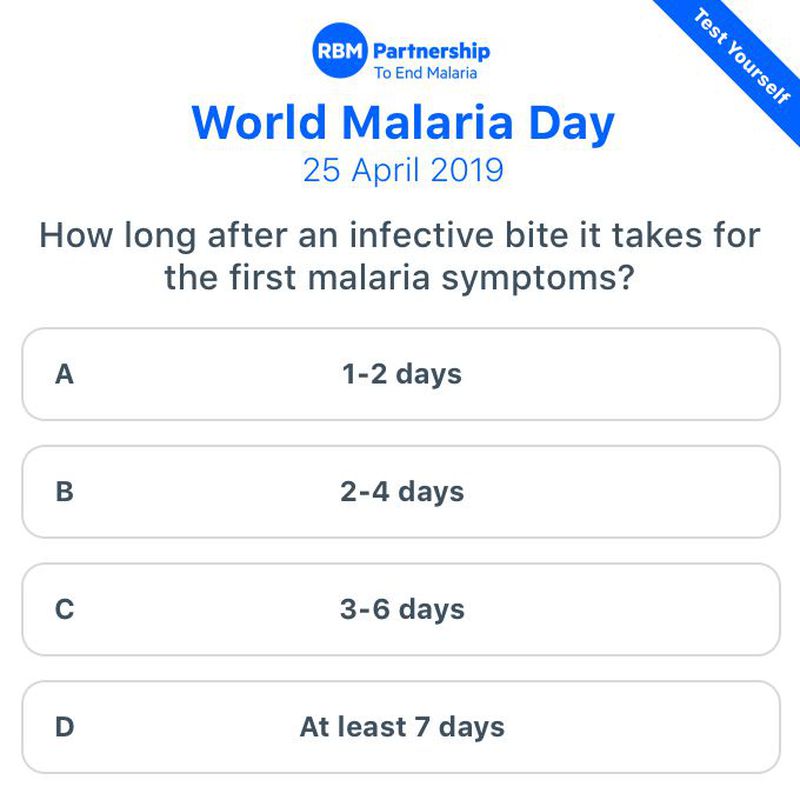Click the "25 April 2019" date text
Screen dimensions: 800x800
click(x=402, y=170)
